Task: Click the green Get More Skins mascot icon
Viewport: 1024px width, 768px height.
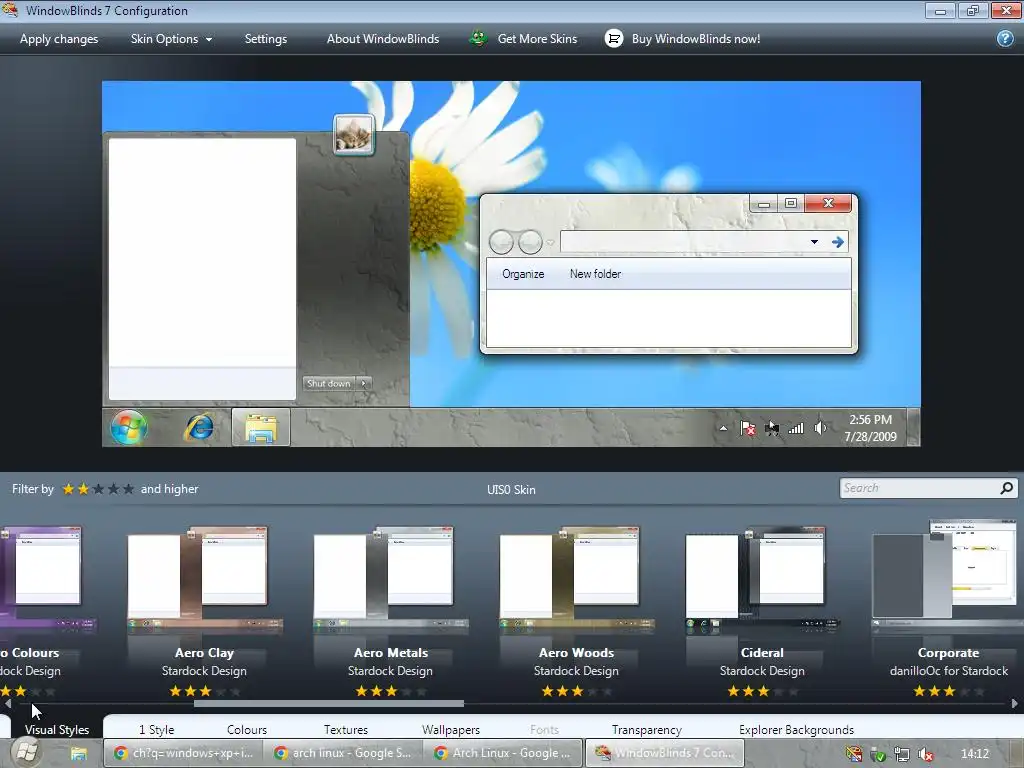Action: click(479, 39)
